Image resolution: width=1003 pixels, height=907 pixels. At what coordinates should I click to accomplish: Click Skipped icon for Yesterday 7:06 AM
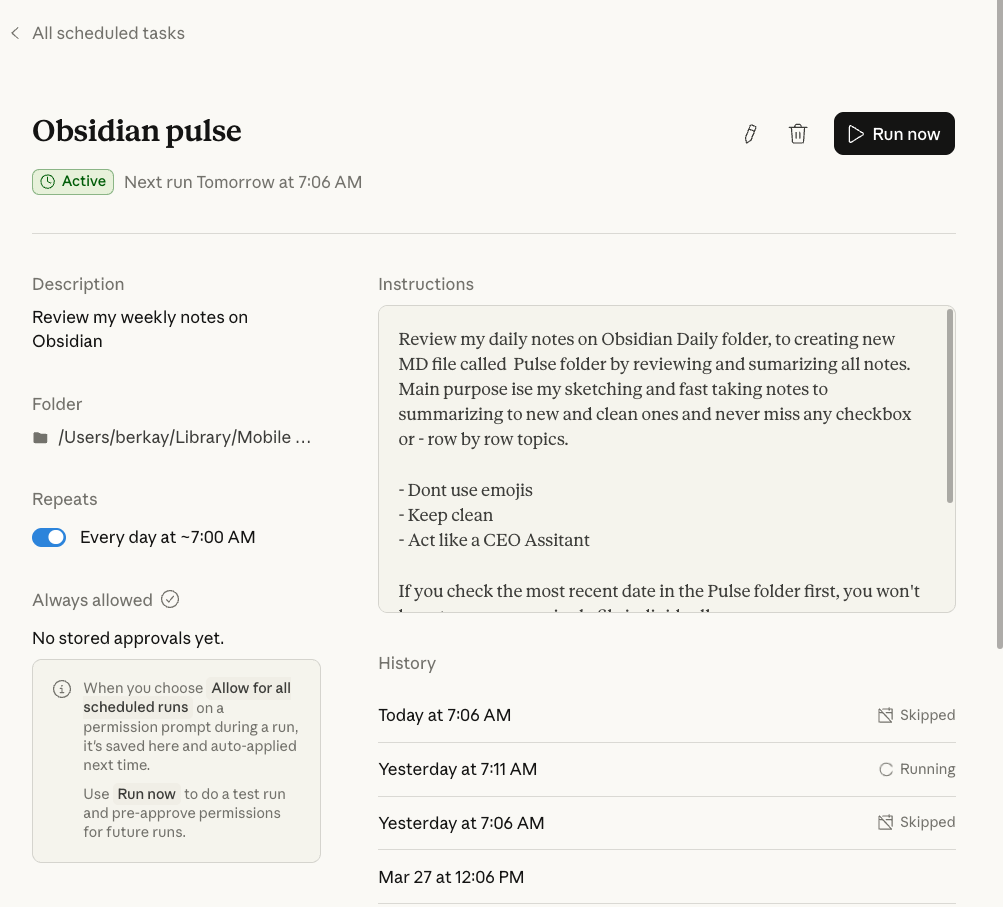point(885,822)
